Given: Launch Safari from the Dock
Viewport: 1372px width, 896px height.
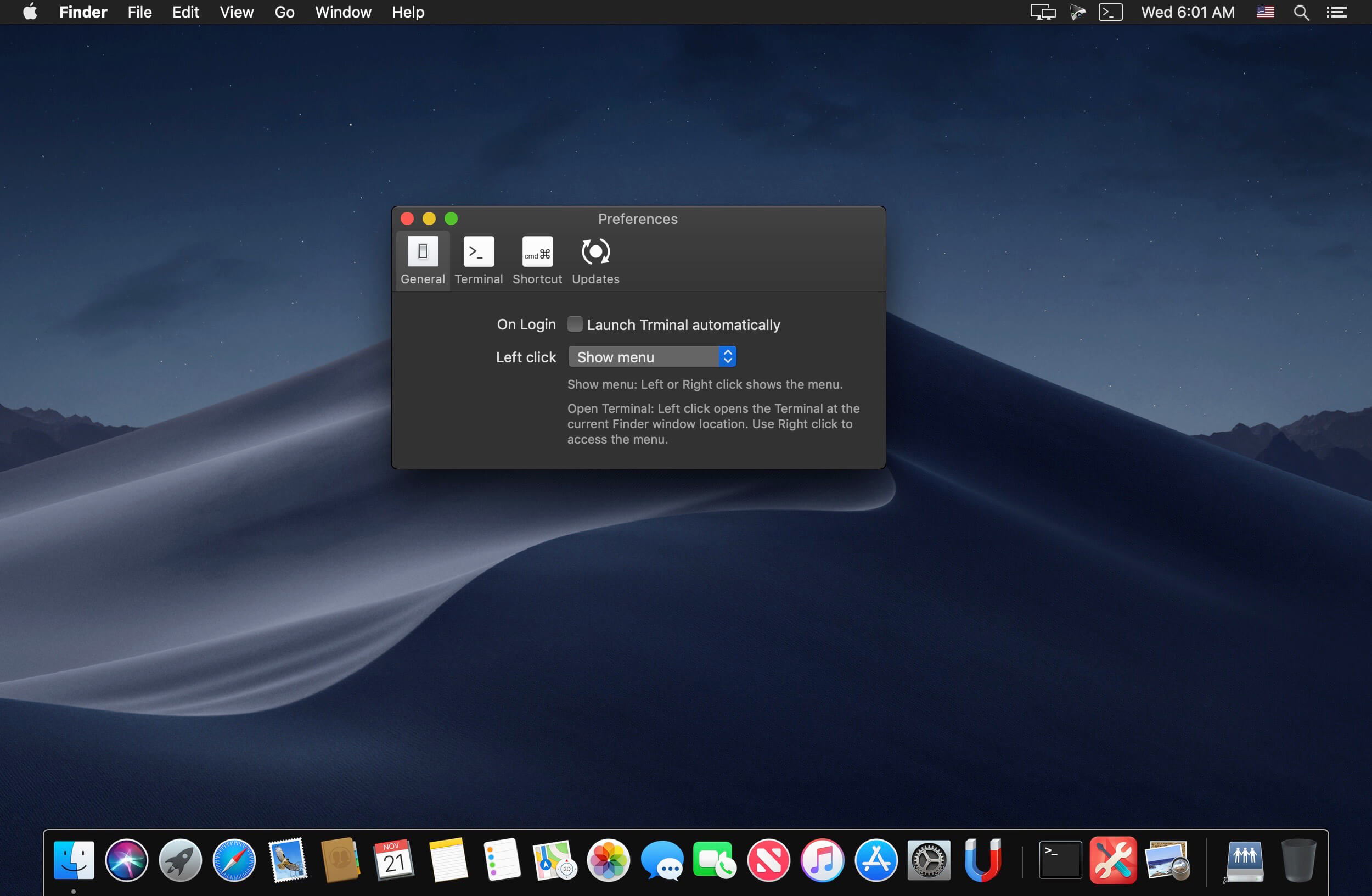Looking at the screenshot, I should point(234,860).
